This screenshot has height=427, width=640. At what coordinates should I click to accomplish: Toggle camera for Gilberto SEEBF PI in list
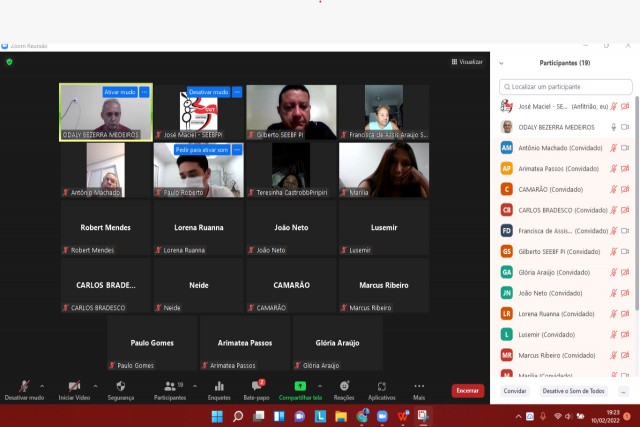(x=625, y=251)
